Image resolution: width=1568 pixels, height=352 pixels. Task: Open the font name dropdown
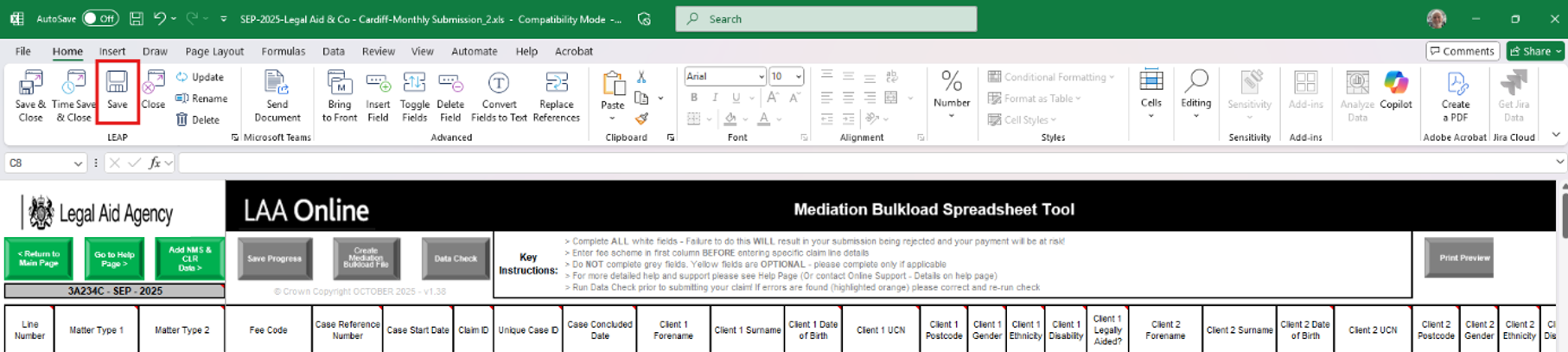[x=761, y=77]
